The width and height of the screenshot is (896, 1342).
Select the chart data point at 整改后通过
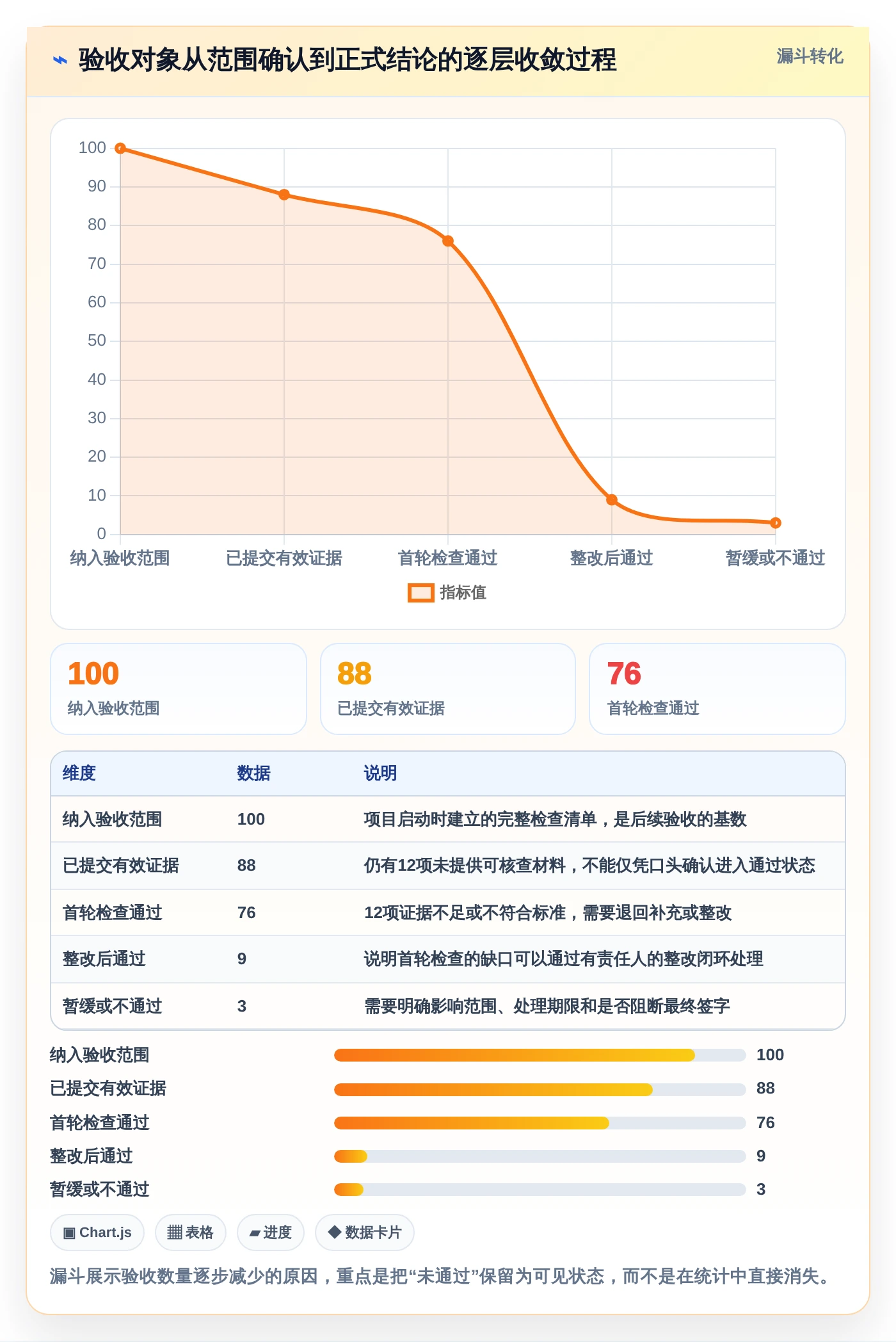coord(612,500)
